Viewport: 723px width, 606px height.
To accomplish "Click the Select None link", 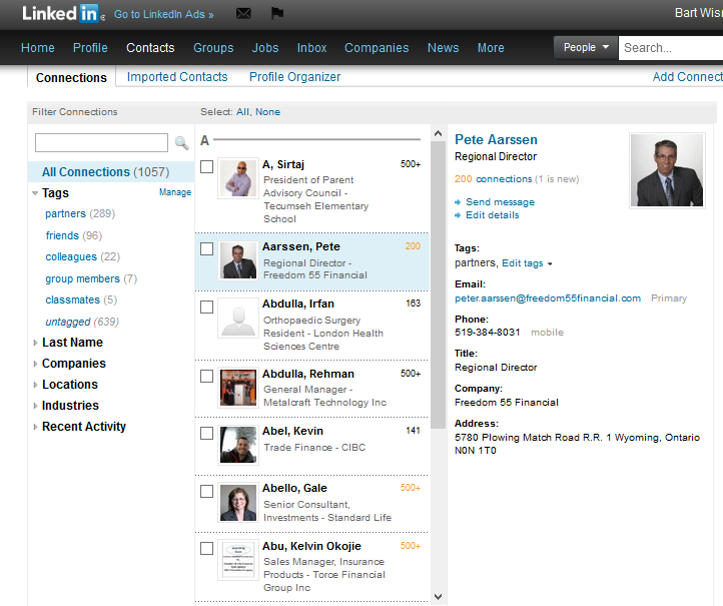I will (268, 112).
